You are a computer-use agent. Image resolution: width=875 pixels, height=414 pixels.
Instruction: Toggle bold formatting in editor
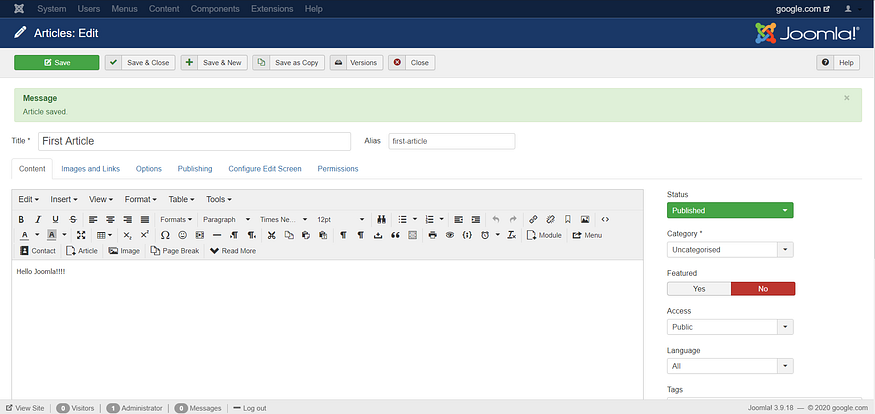tap(21, 219)
